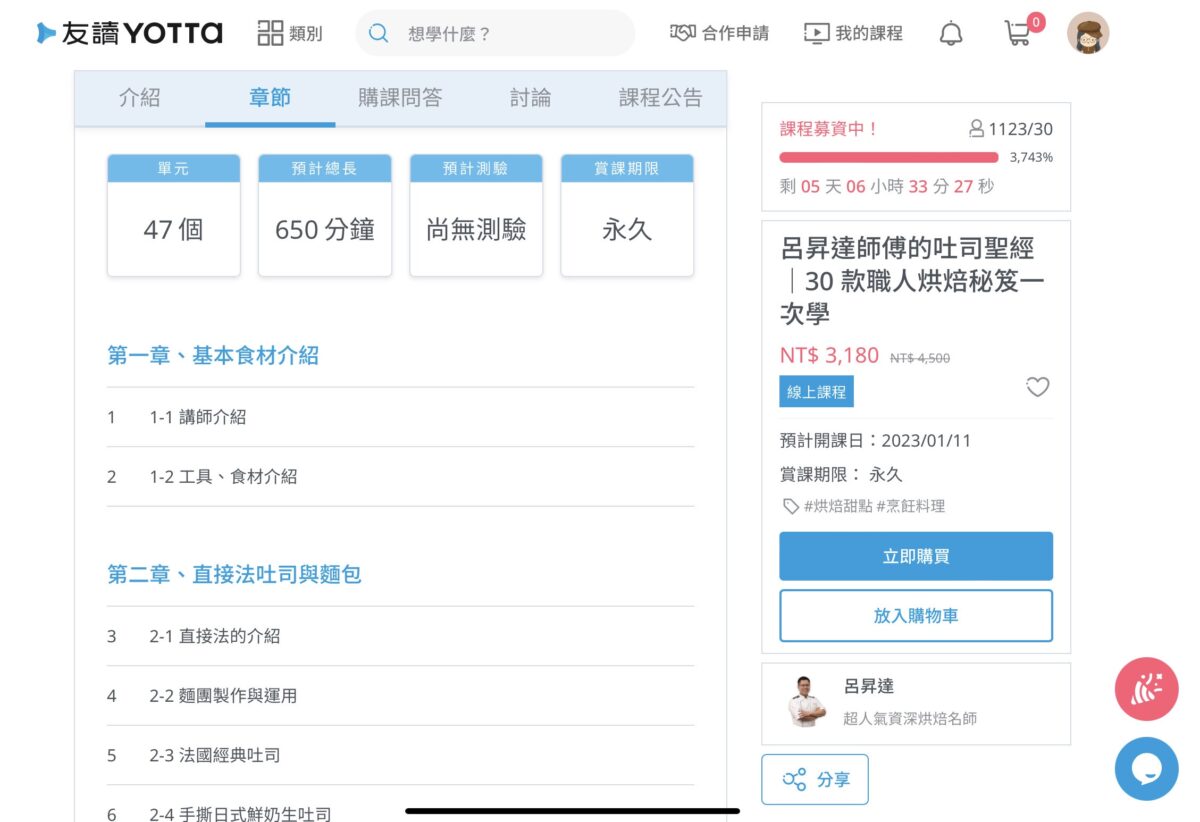Screen dimensions: 1200x822
Task: Click the 想學什麼？ search field
Action: pos(495,33)
